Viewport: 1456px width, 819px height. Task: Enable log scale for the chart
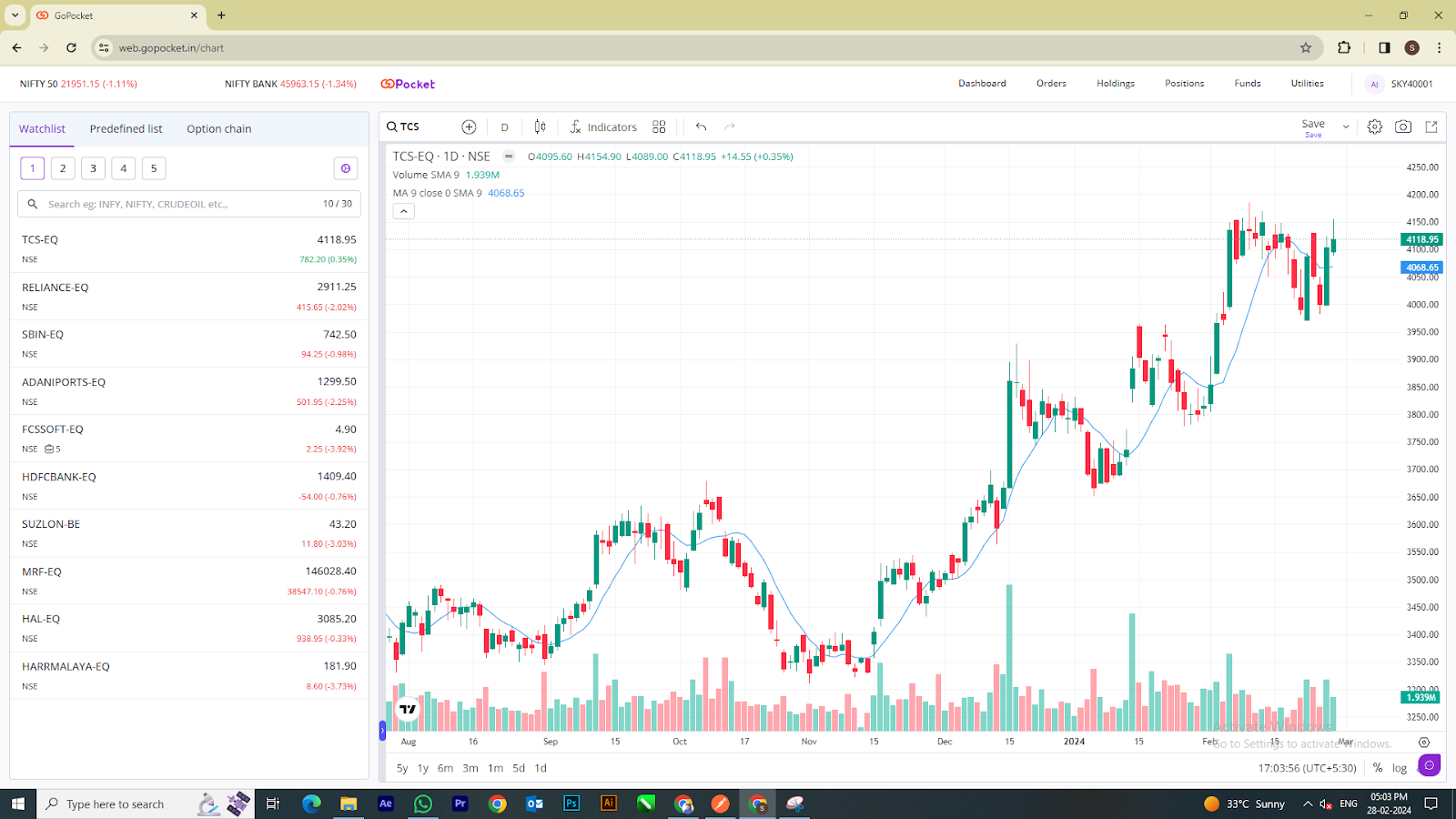click(1399, 767)
